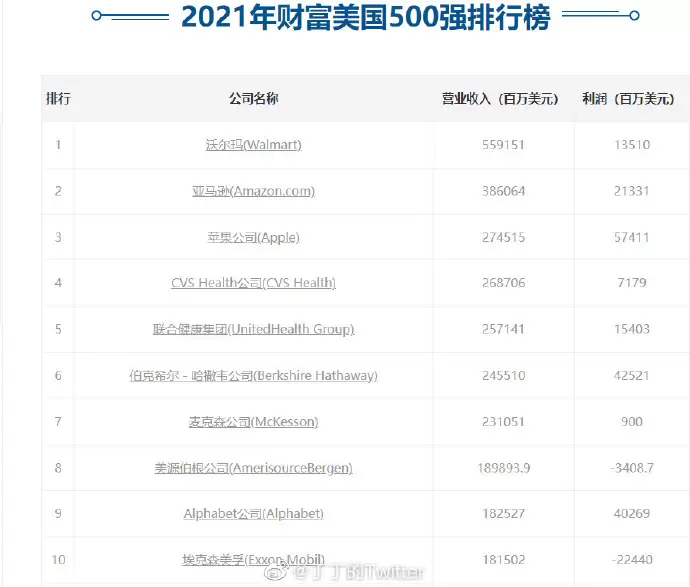690x587 pixels.
Task: Select Walmart profit value 13510
Action: click(632, 145)
